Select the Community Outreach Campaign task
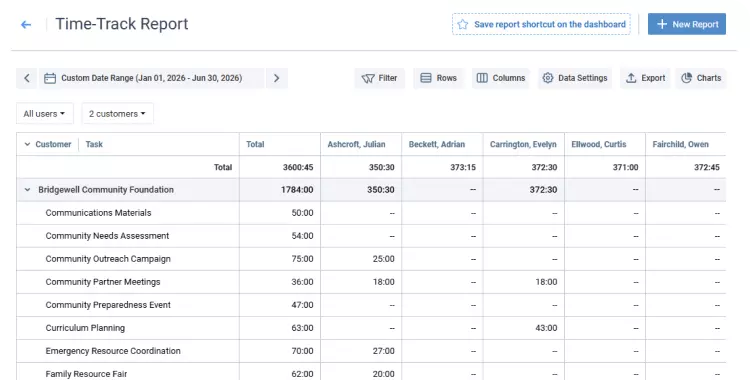 point(108,259)
